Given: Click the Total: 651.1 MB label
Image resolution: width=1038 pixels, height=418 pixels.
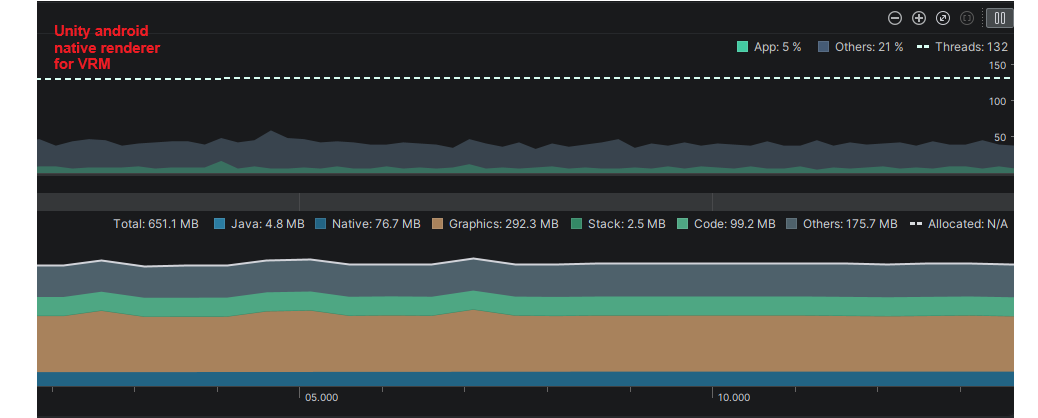Looking at the screenshot, I should [156, 224].
